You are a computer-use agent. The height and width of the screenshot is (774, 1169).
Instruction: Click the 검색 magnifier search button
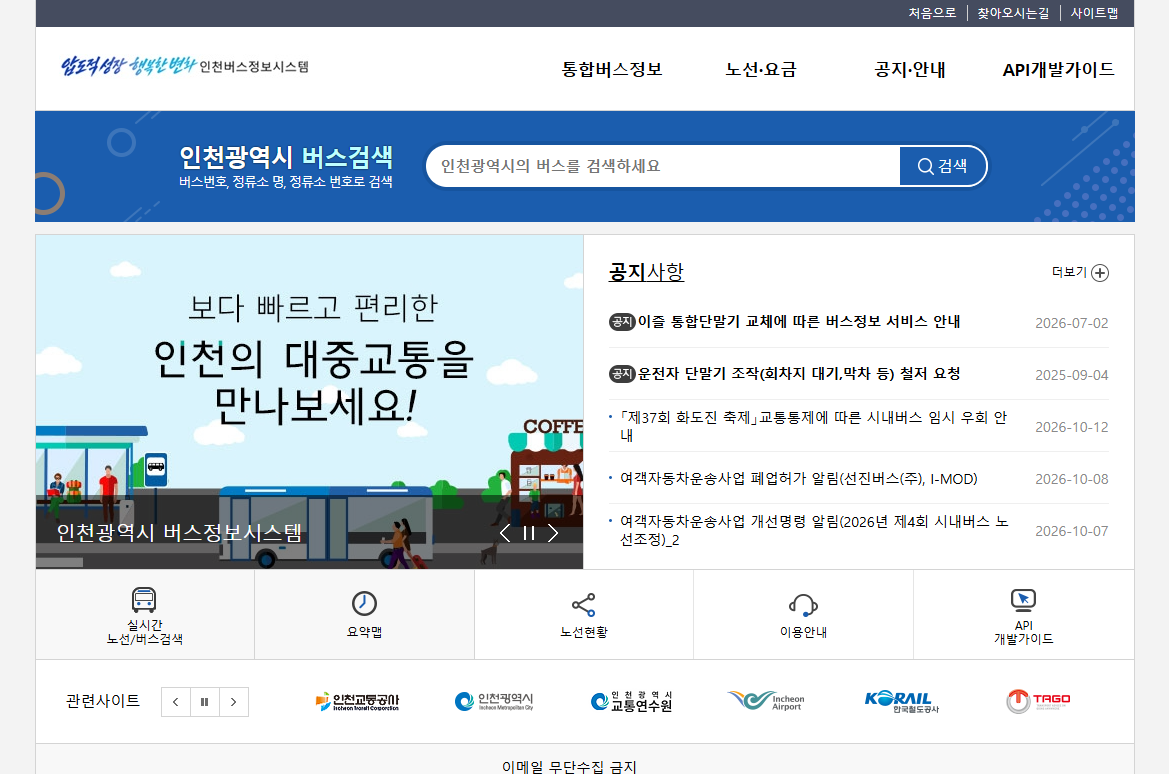942,166
